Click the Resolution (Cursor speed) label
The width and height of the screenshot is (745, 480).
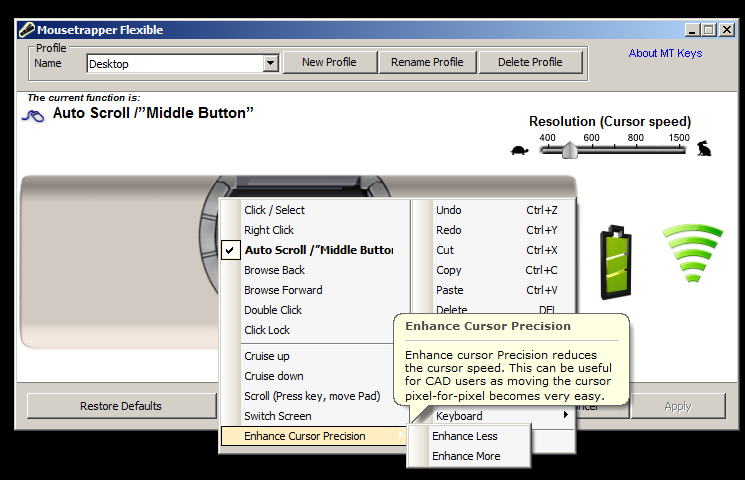(610, 122)
